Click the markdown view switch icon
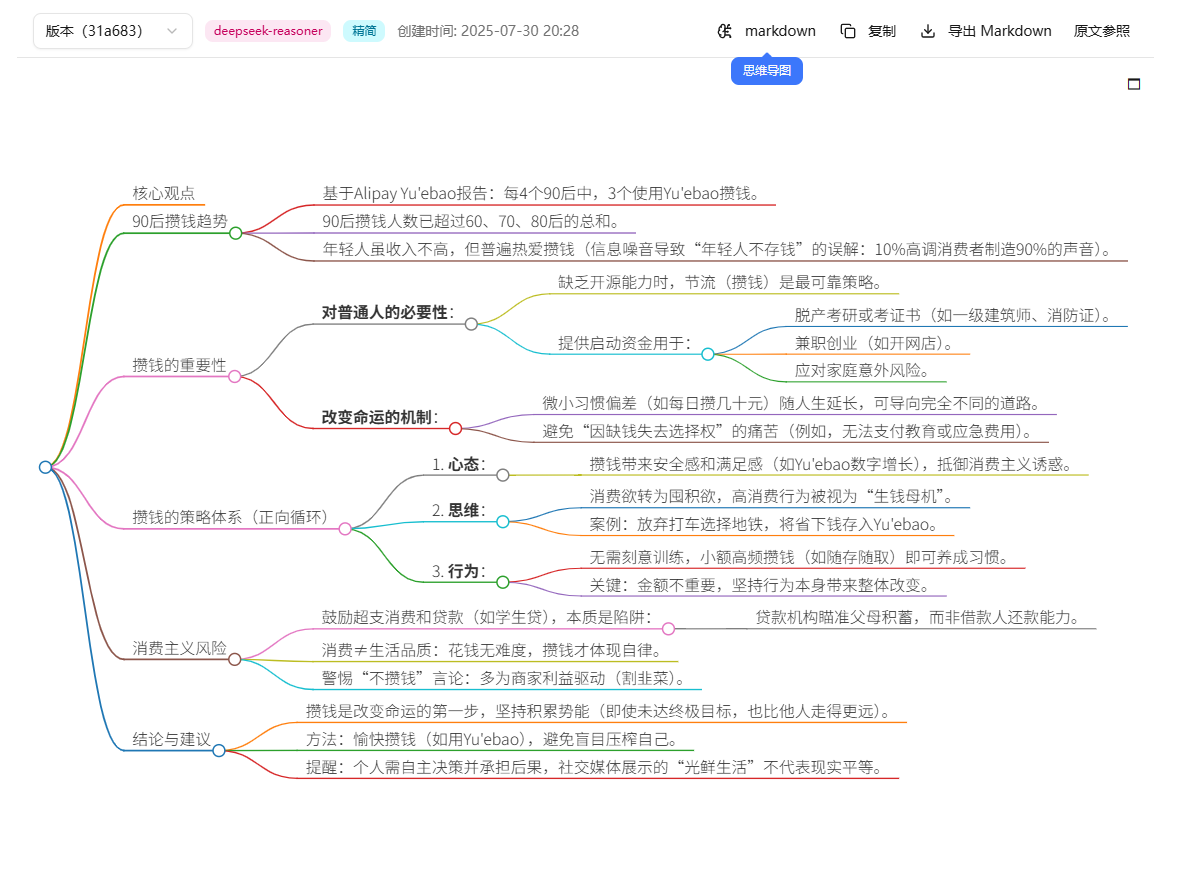This screenshot has width=1178, height=892. [x=724, y=31]
